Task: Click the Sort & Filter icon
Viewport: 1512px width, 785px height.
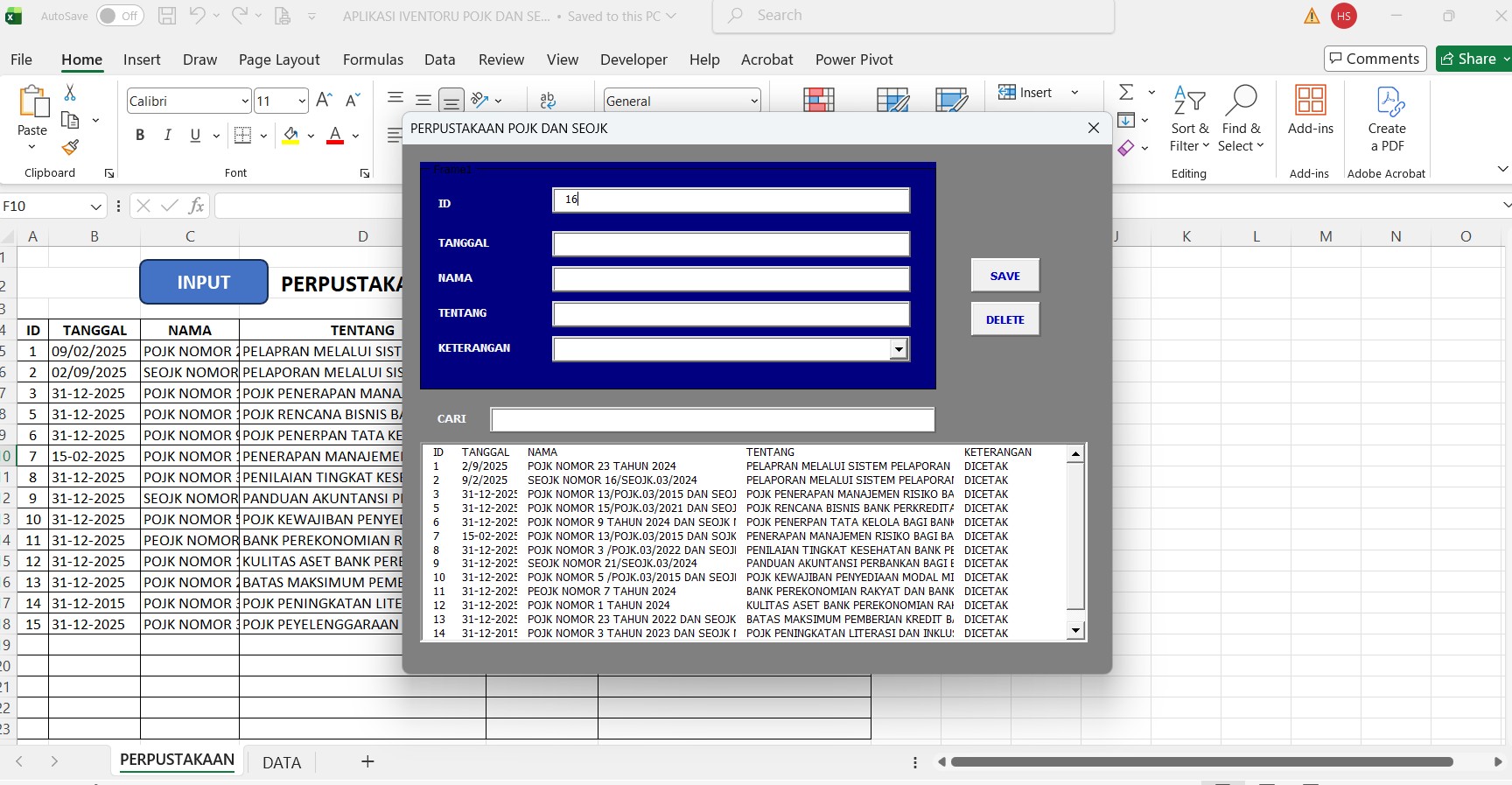Action: click(1189, 102)
